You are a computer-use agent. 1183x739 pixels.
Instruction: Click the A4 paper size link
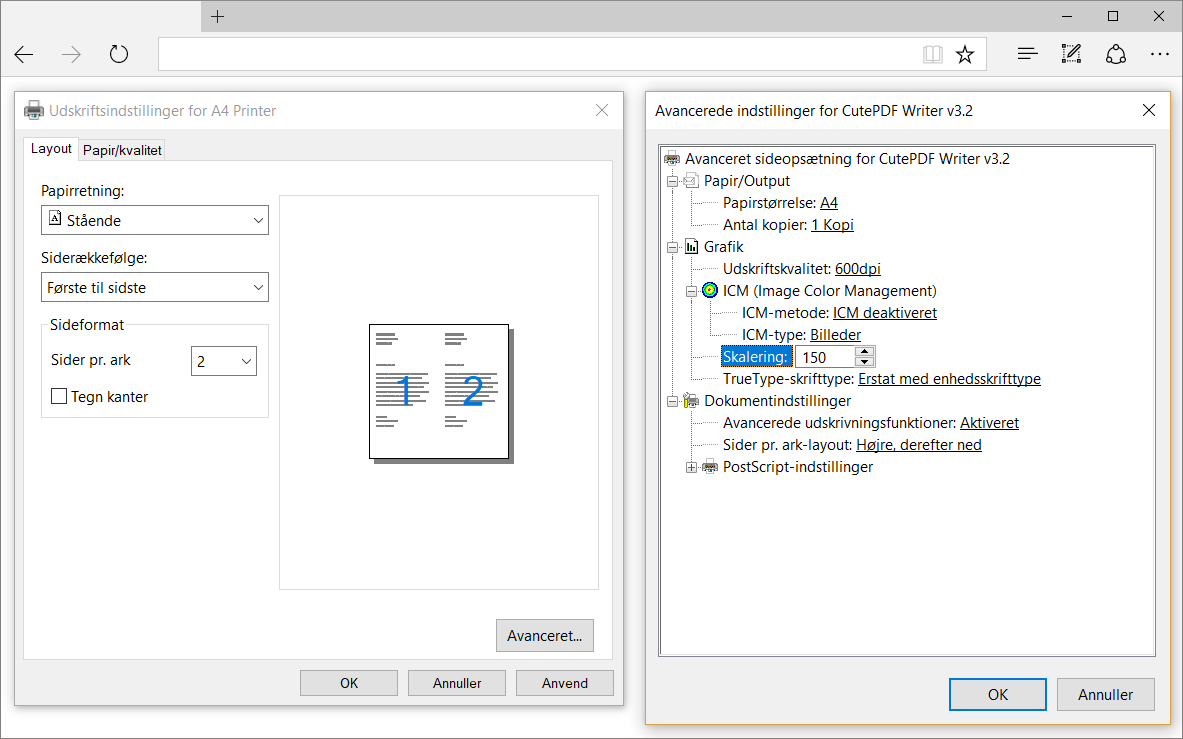pos(828,203)
